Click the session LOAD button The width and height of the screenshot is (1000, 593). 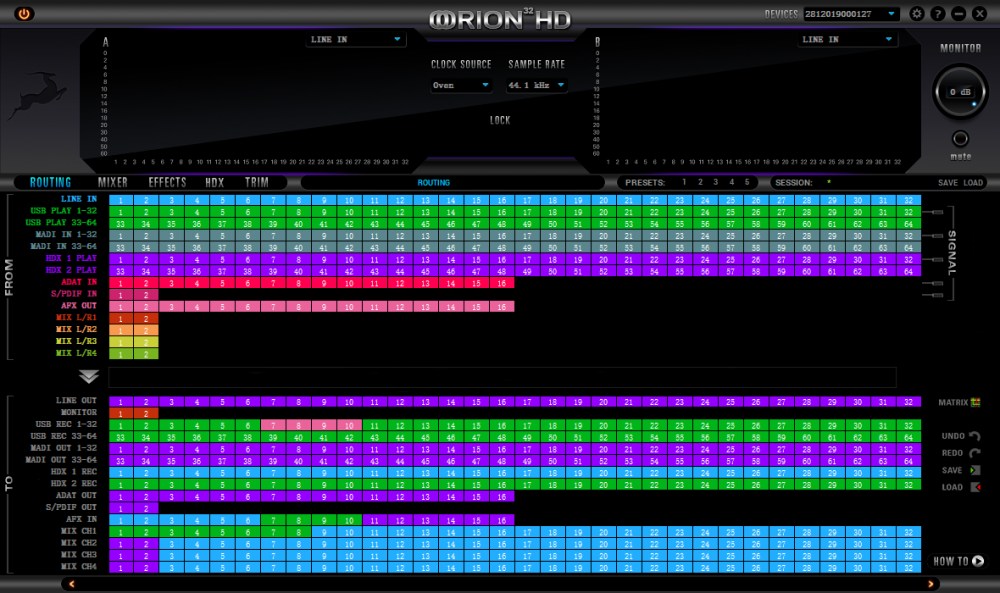[973, 183]
